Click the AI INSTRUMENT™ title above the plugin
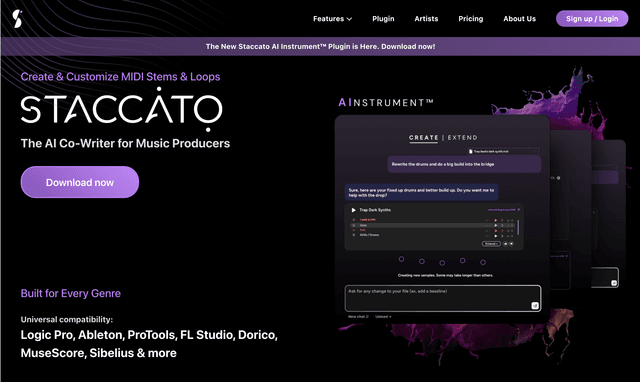The image size is (640, 382). click(386, 102)
